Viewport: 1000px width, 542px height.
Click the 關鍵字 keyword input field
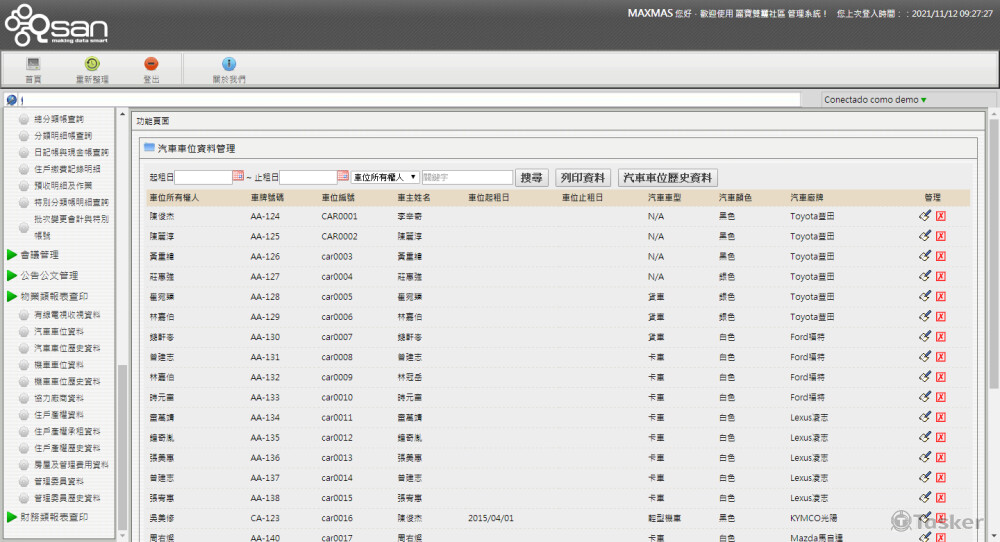coord(466,177)
